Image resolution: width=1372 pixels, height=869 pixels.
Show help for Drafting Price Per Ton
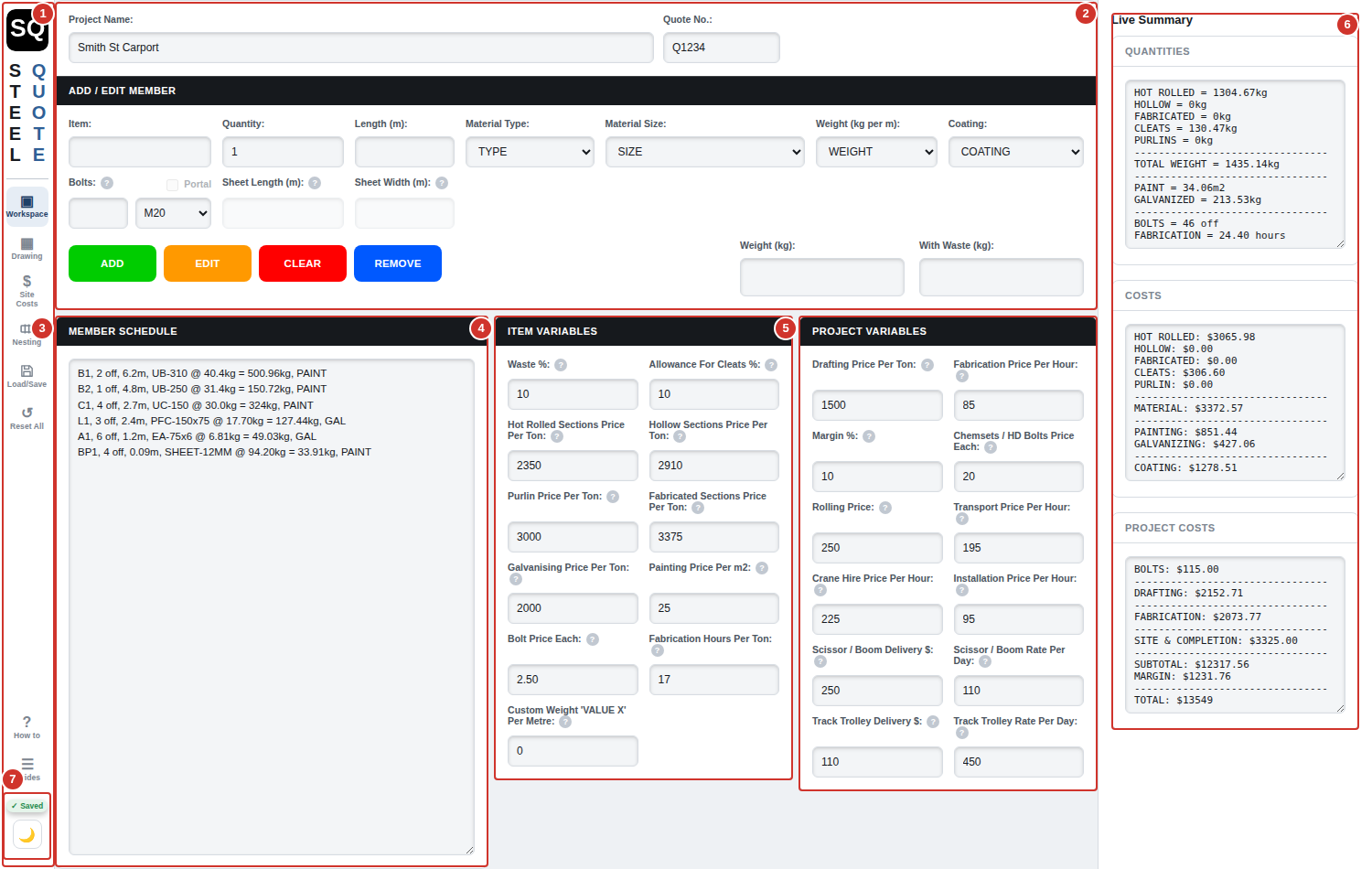(x=927, y=365)
